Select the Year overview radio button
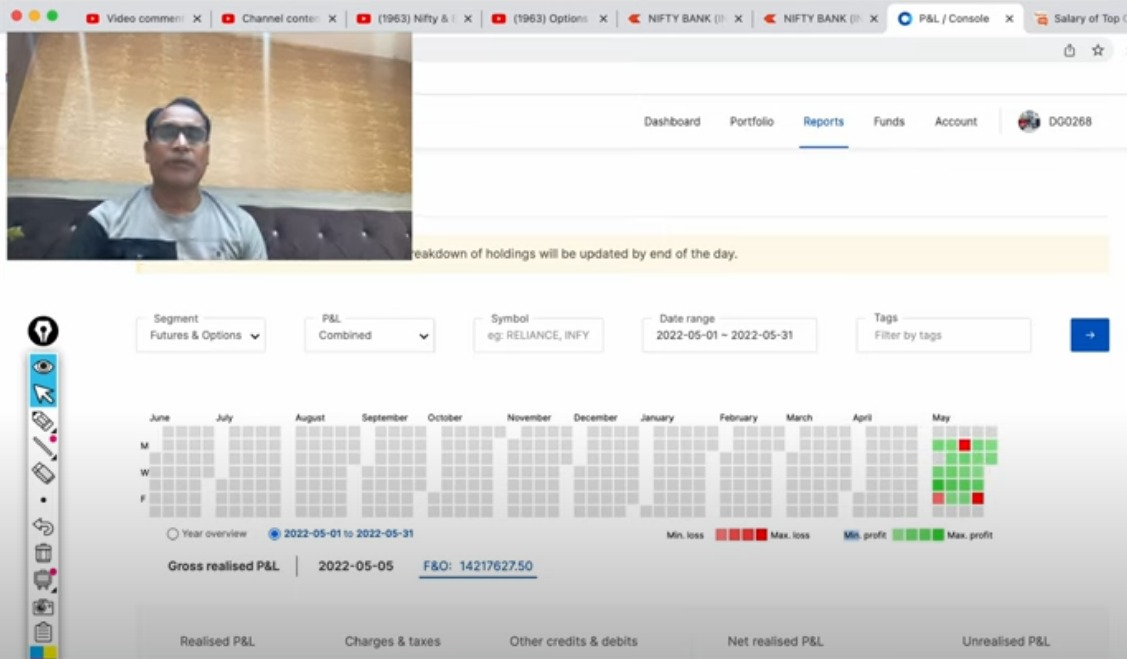Viewport: 1127px width, 659px height. (173, 534)
